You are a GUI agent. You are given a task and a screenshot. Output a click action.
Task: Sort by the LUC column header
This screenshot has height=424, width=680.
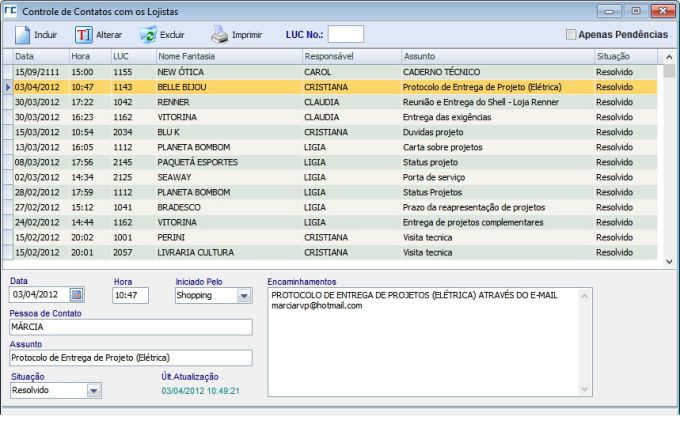(133, 56)
